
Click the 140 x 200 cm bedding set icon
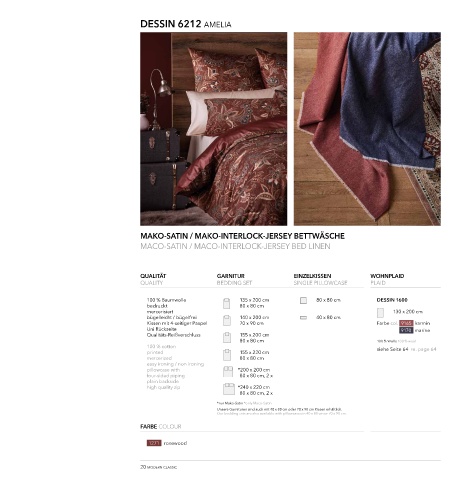(226, 320)
